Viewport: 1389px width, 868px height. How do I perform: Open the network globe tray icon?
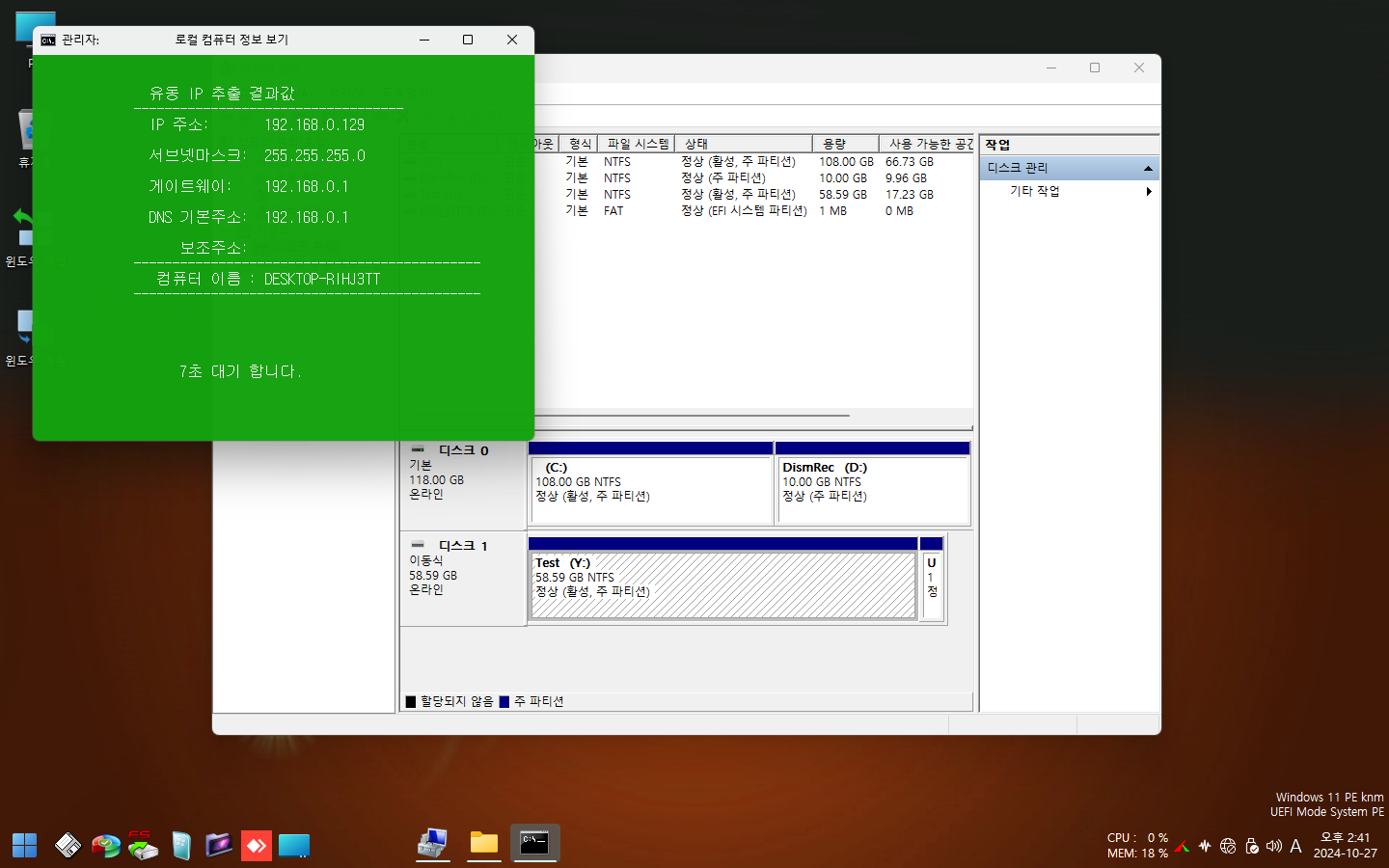[1228, 846]
